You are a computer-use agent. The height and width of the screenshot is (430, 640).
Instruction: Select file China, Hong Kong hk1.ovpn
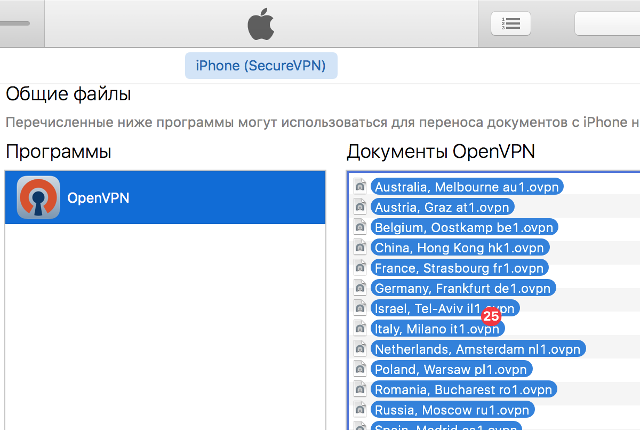pyautogui.click(x=460, y=248)
